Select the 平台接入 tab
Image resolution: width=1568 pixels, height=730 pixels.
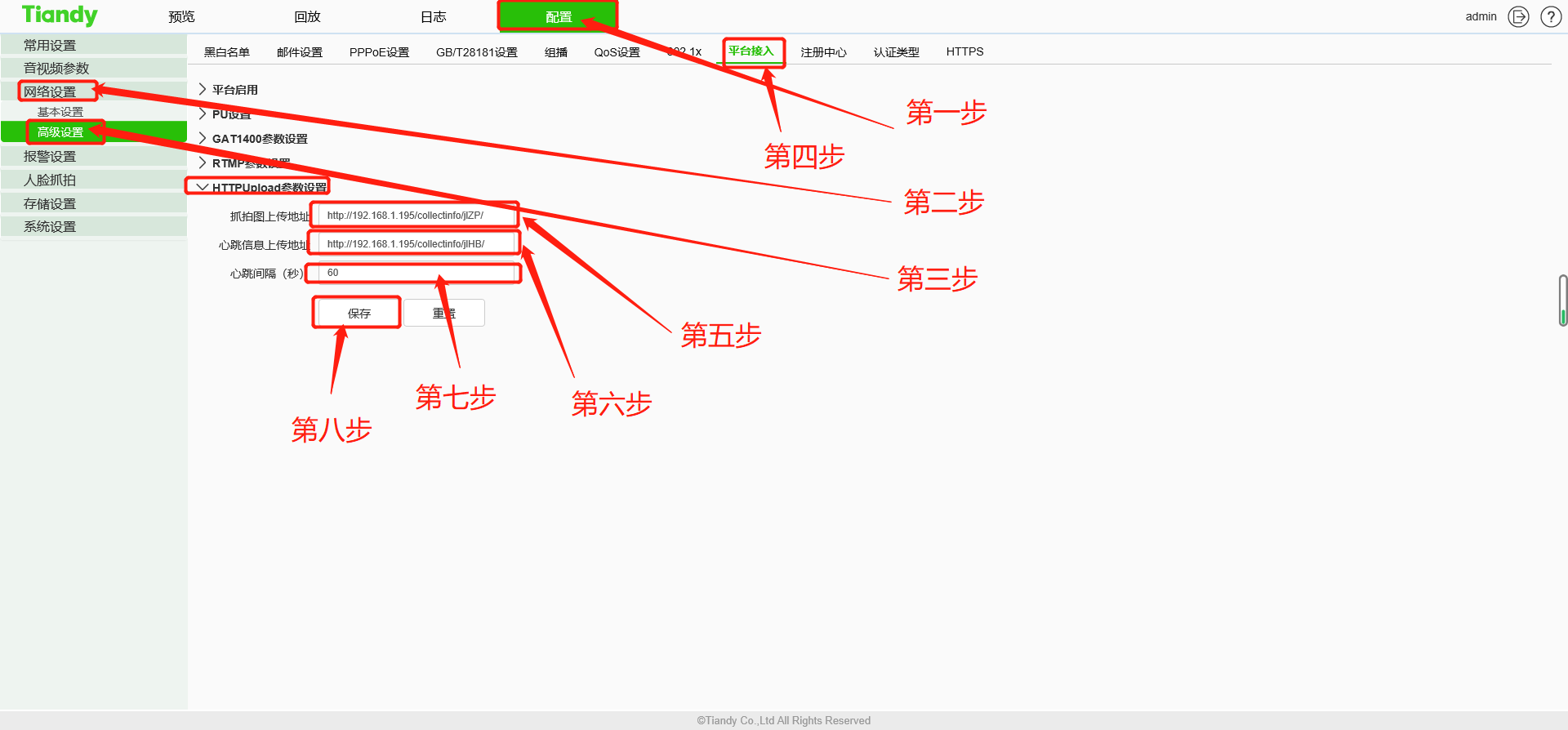click(751, 51)
